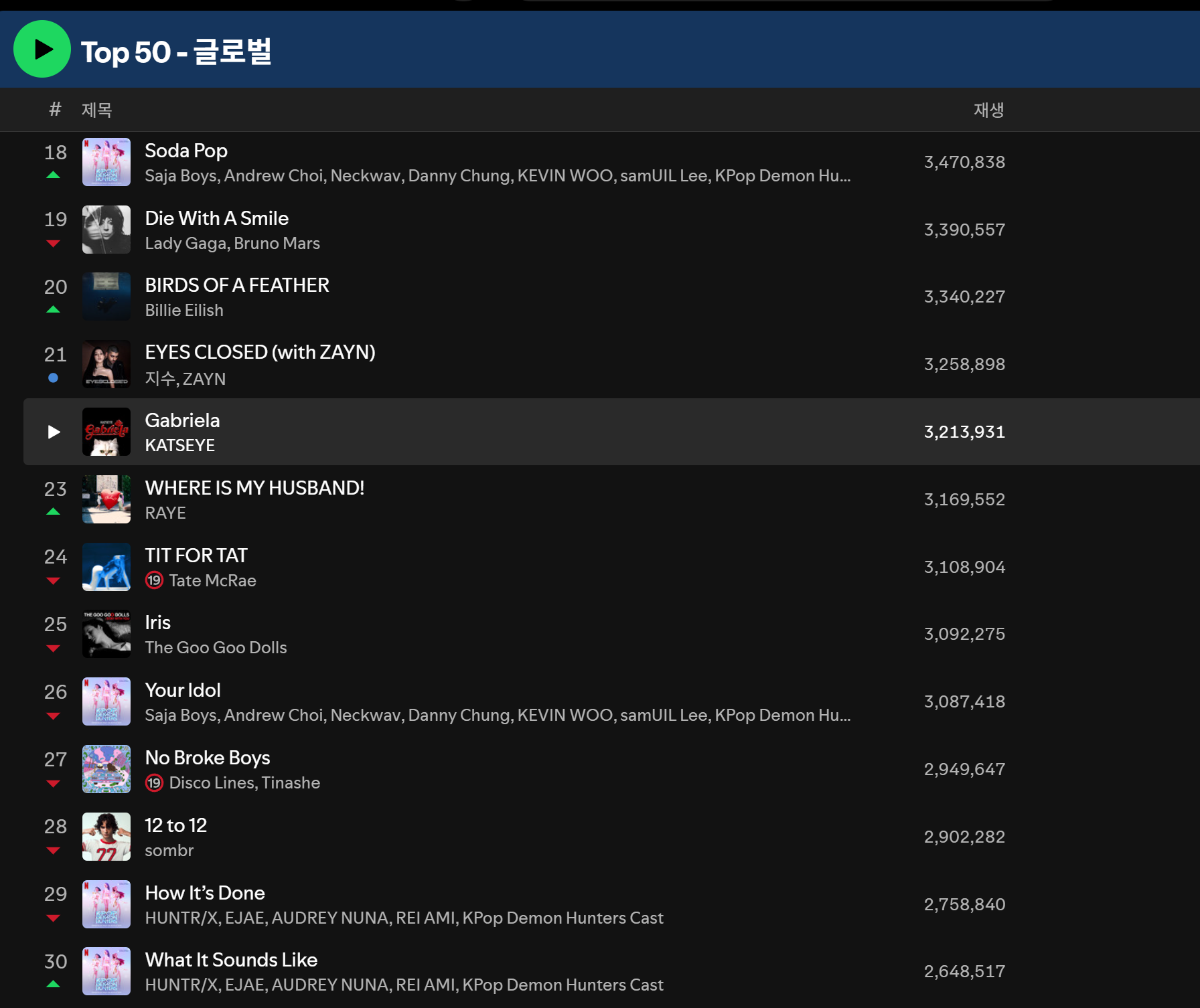Screen dimensions: 1200x1008
Task: Play the highlighted Gabriela track
Action: 54,432
